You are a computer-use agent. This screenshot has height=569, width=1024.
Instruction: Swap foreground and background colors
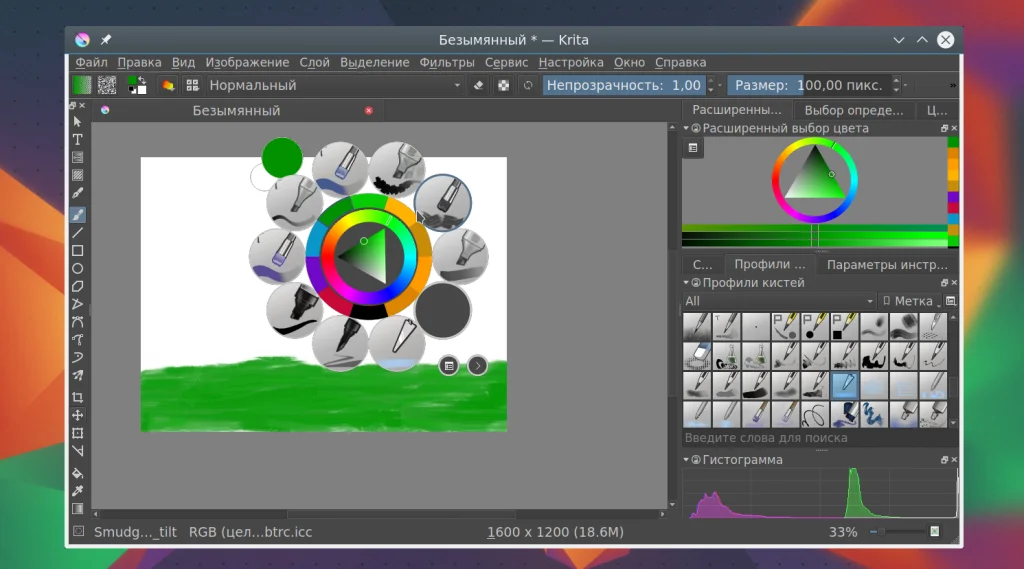(x=142, y=80)
